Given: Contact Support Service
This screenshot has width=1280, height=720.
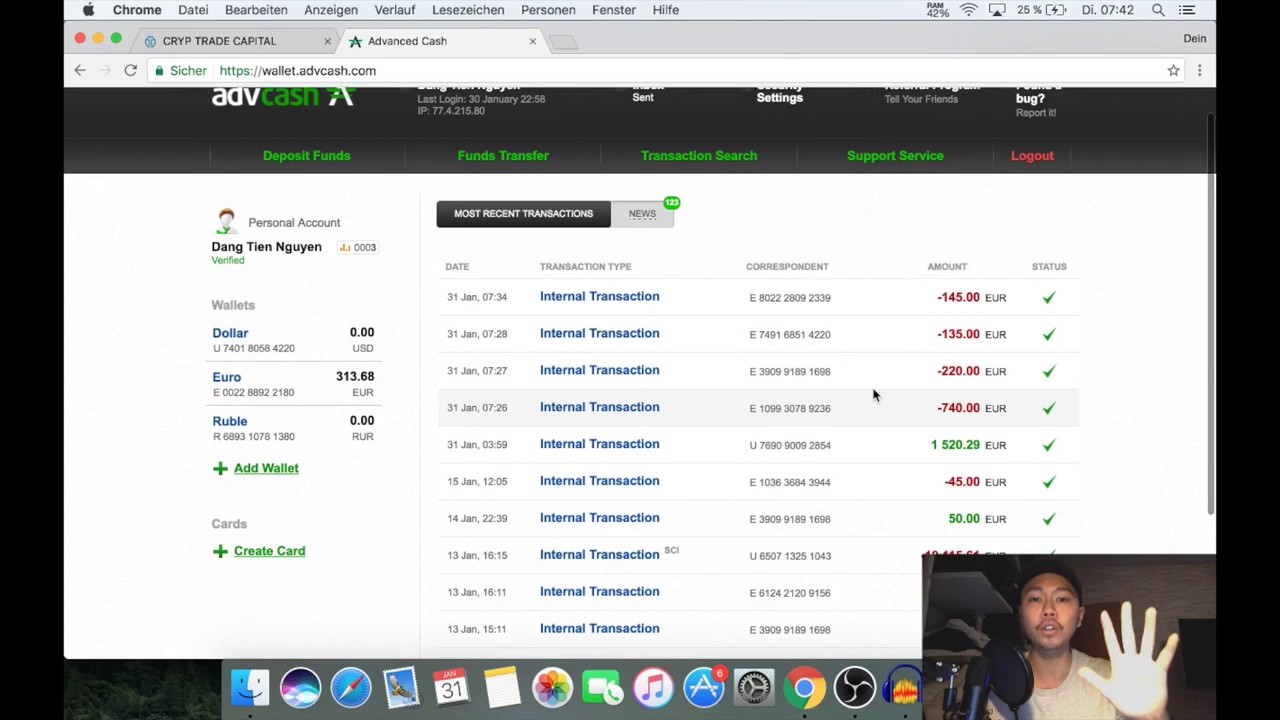Looking at the screenshot, I should click(x=895, y=155).
